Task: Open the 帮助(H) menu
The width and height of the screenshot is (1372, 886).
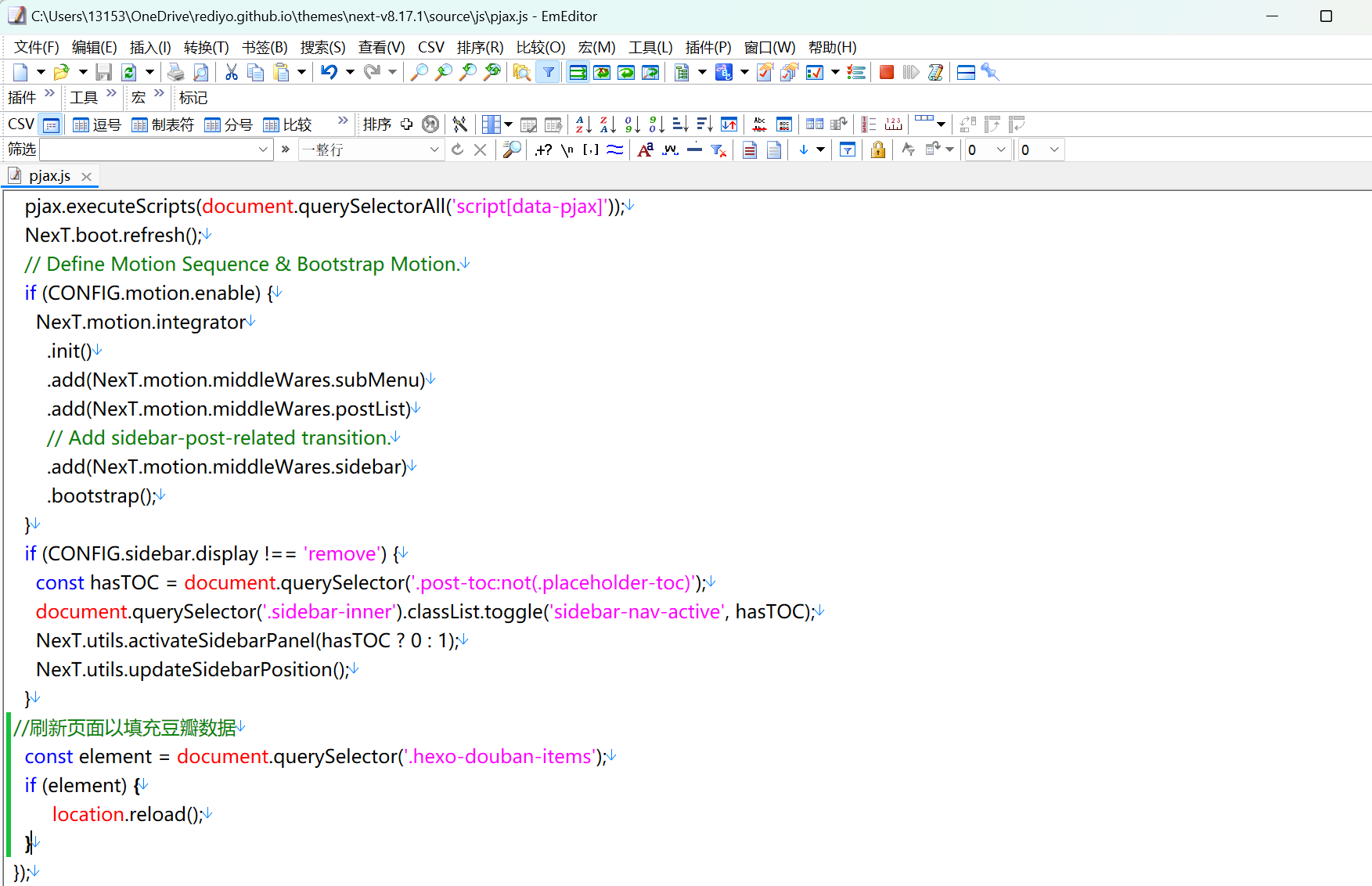Action: coord(833,48)
